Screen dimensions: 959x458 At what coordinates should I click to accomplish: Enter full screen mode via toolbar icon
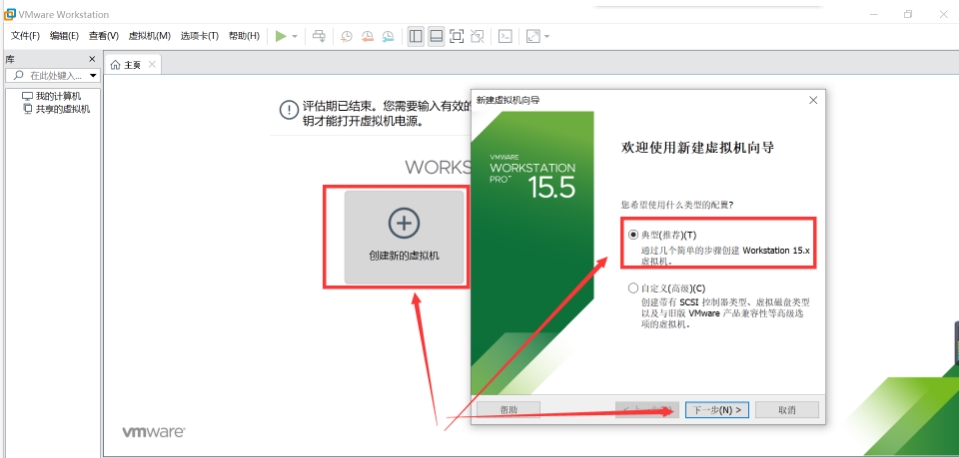click(x=457, y=36)
